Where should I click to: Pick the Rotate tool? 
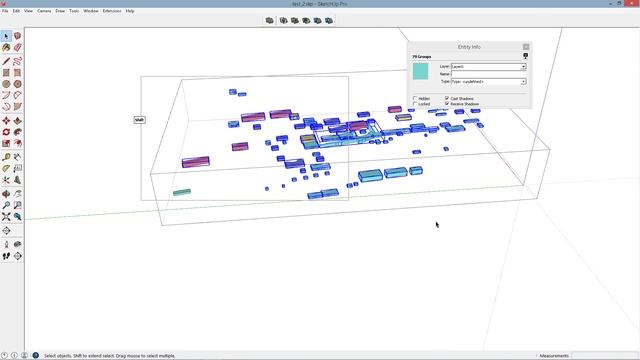(x=6, y=132)
